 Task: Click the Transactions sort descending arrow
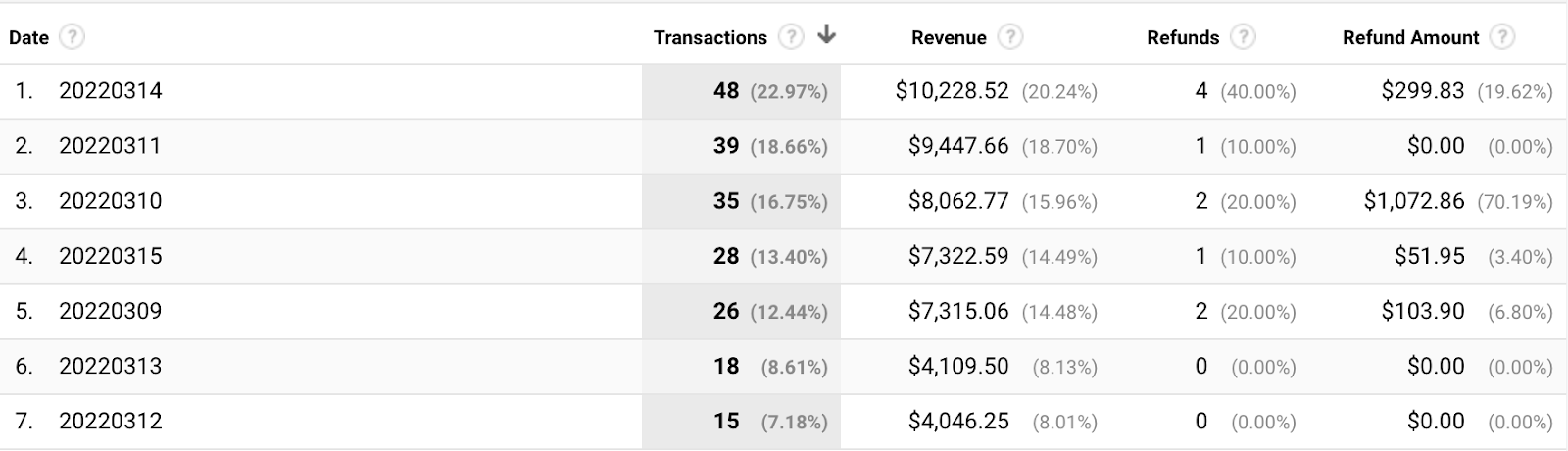pyautogui.click(x=826, y=36)
